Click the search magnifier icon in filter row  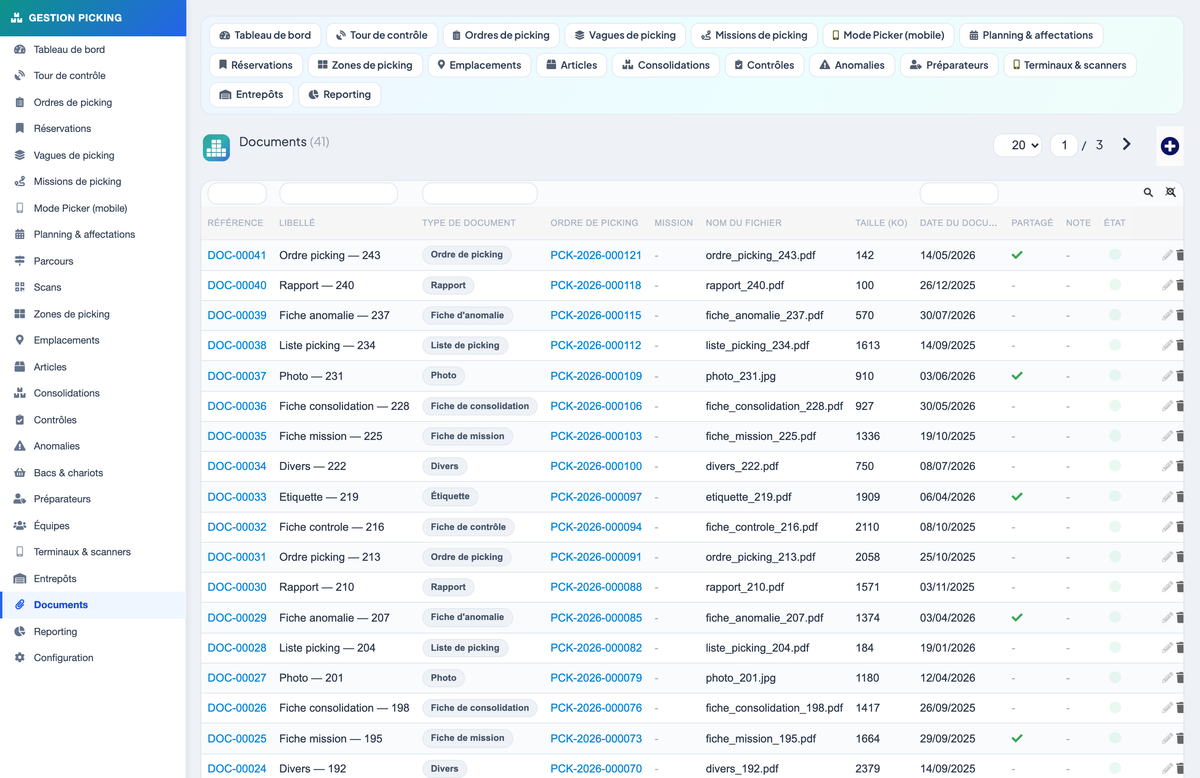pyautogui.click(x=1148, y=193)
